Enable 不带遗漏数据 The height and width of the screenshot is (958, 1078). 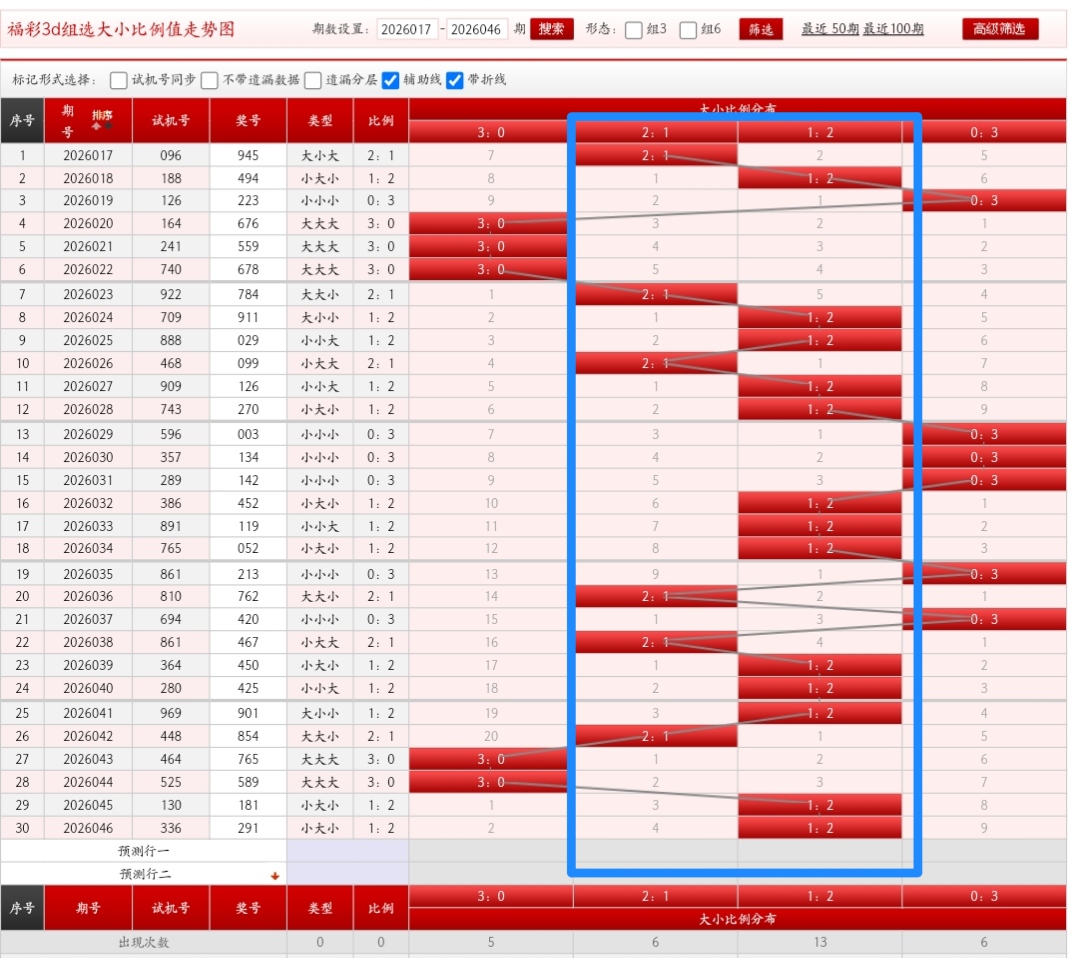tap(210, 79)
